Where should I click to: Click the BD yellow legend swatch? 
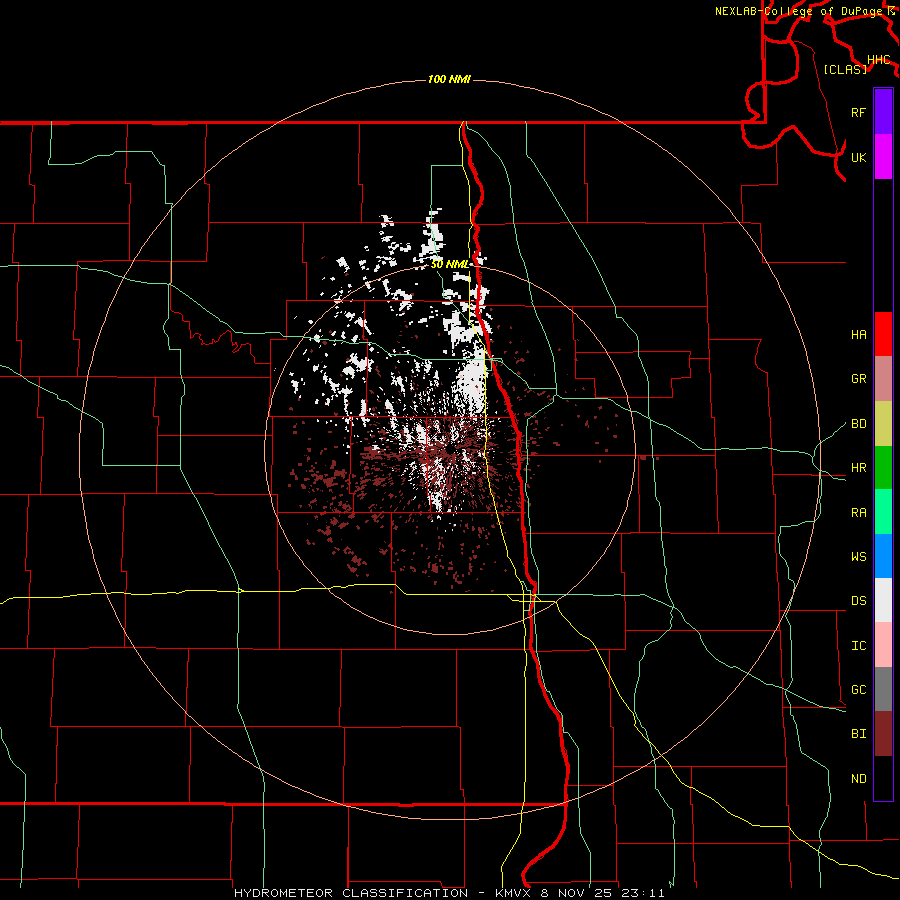(883, 424)
